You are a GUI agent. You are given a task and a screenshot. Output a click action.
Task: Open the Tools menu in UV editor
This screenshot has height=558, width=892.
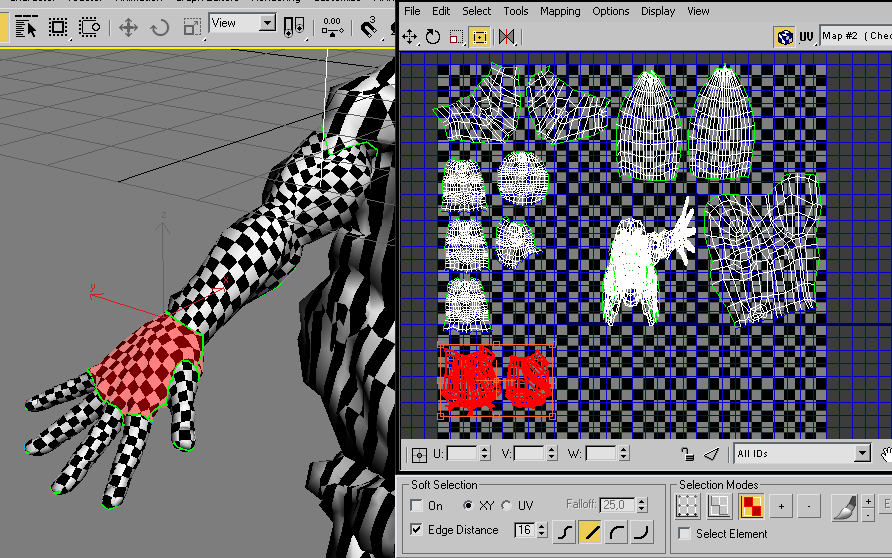[x=516, y=11]
